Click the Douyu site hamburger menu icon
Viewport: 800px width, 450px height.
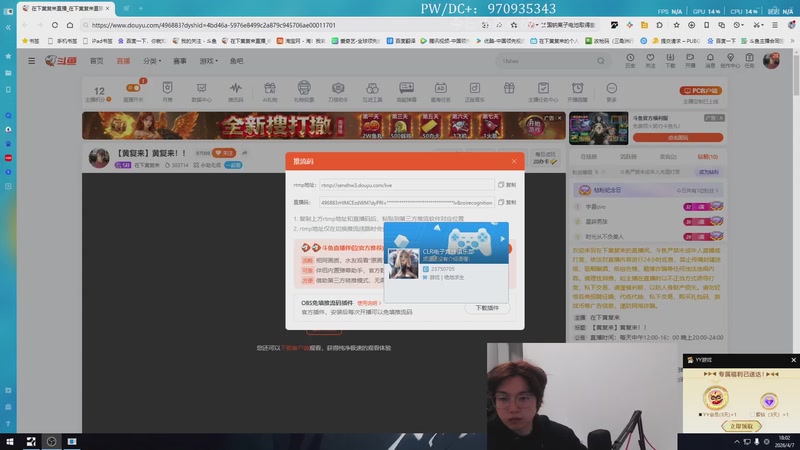coord(32,61)
